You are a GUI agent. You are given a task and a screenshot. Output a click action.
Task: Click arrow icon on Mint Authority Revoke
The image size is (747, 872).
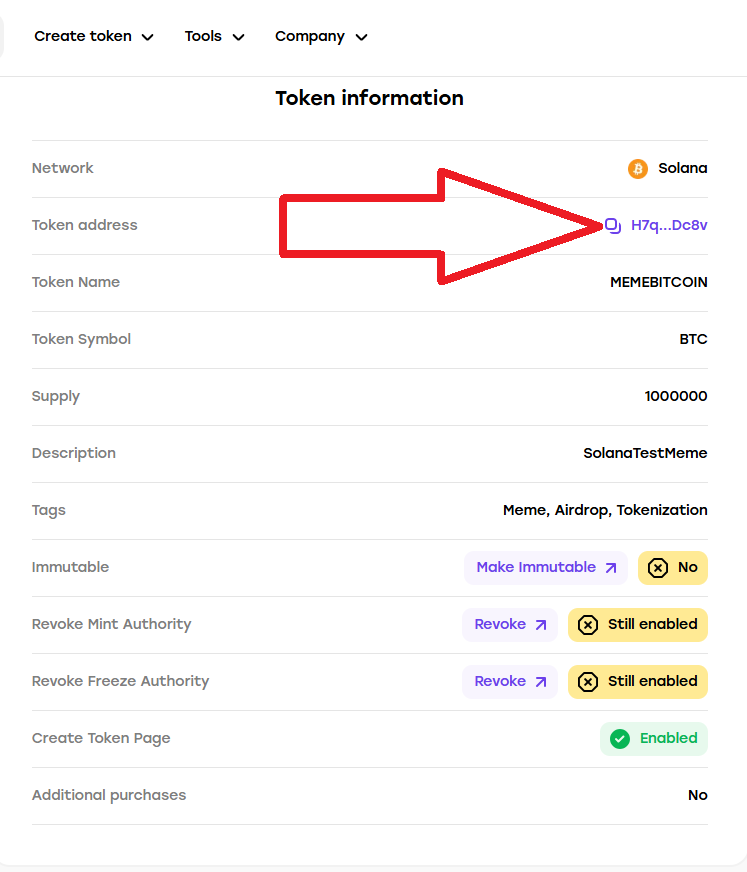point(541,625)
